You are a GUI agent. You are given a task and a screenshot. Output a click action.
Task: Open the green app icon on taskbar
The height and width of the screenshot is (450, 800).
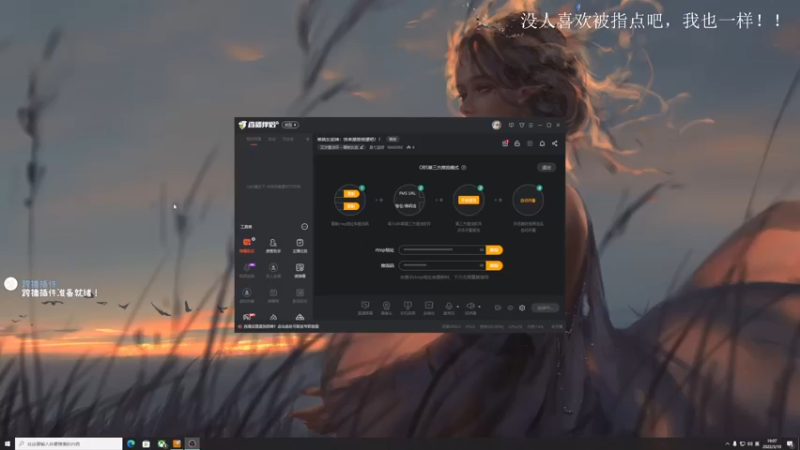(x=162, y=444)
